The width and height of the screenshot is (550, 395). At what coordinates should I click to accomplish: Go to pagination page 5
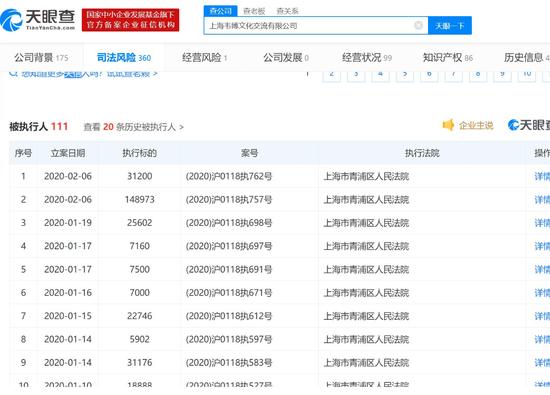[405, 75]
